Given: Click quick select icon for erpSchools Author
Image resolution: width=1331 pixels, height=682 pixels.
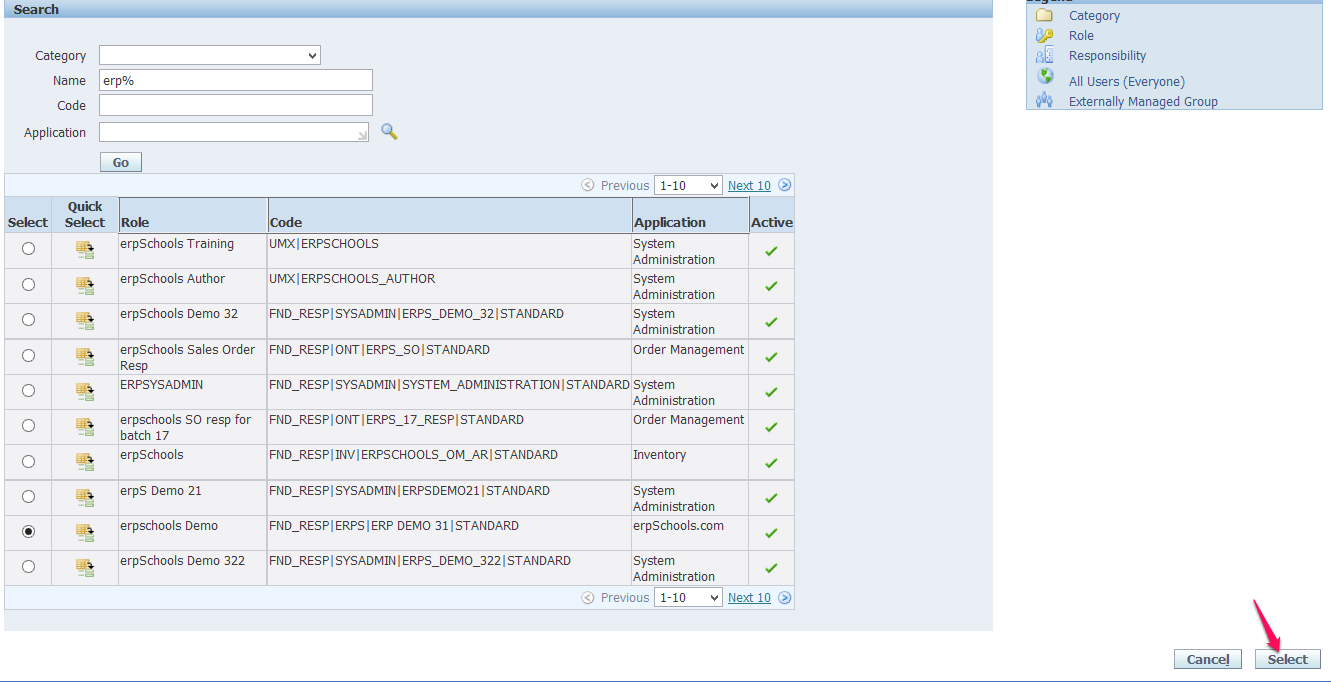Looking at the screenshot, I should (x=85, y=286).
